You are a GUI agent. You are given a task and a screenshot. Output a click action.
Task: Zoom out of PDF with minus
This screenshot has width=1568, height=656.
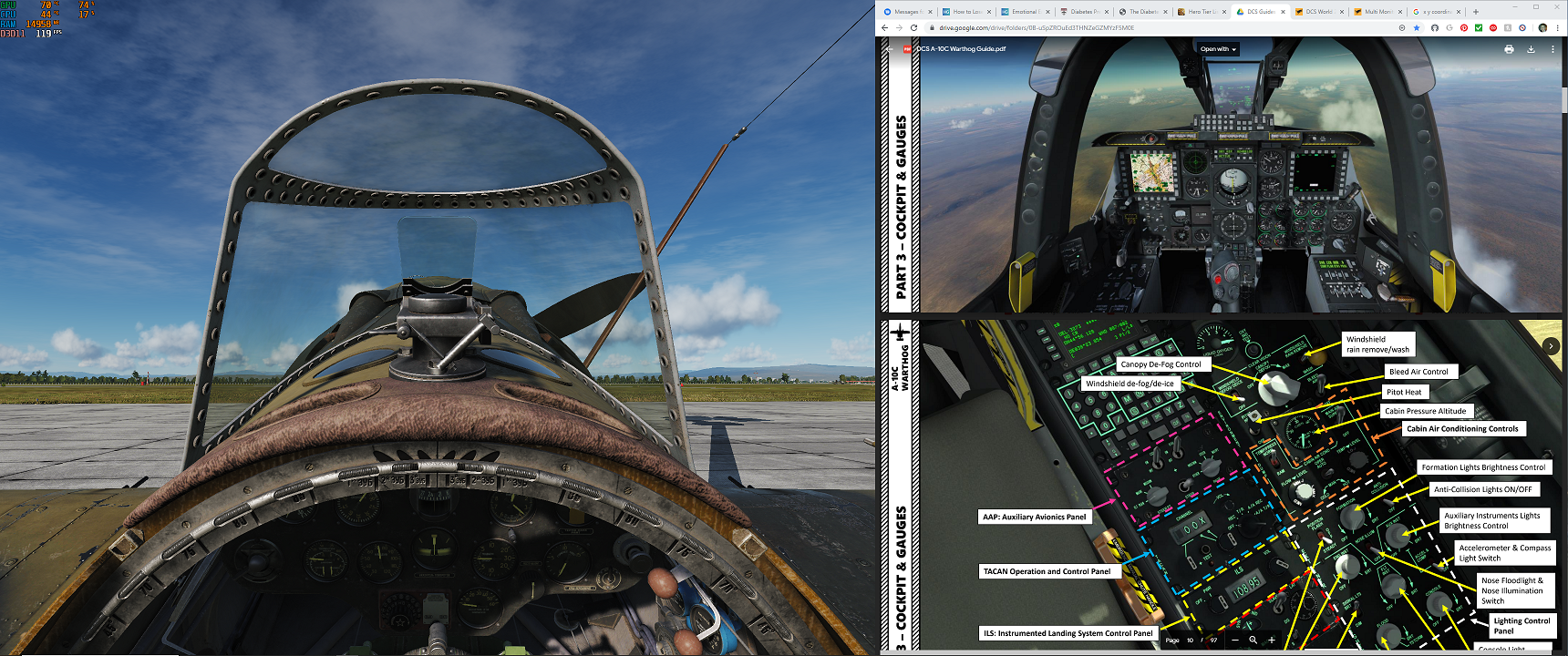tap(1235, 640)
